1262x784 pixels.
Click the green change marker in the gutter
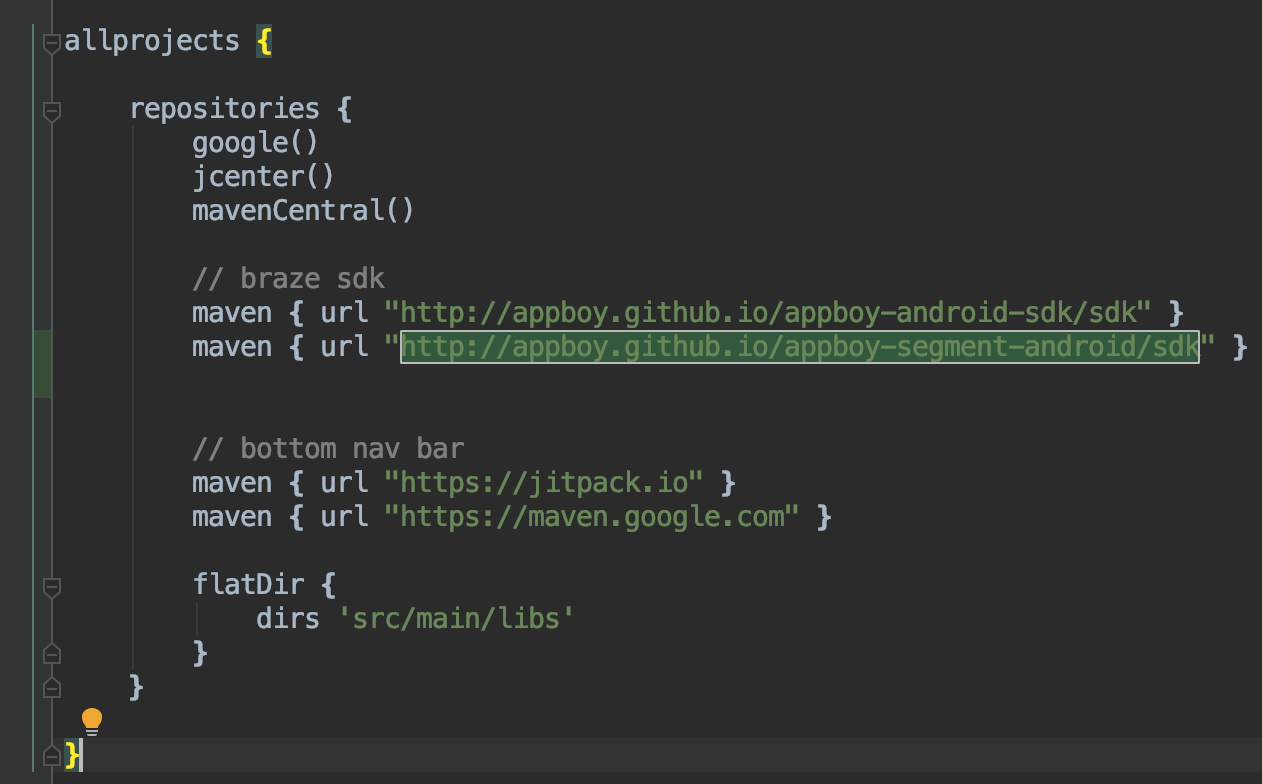pyautogui.click(x=42, y=363)
